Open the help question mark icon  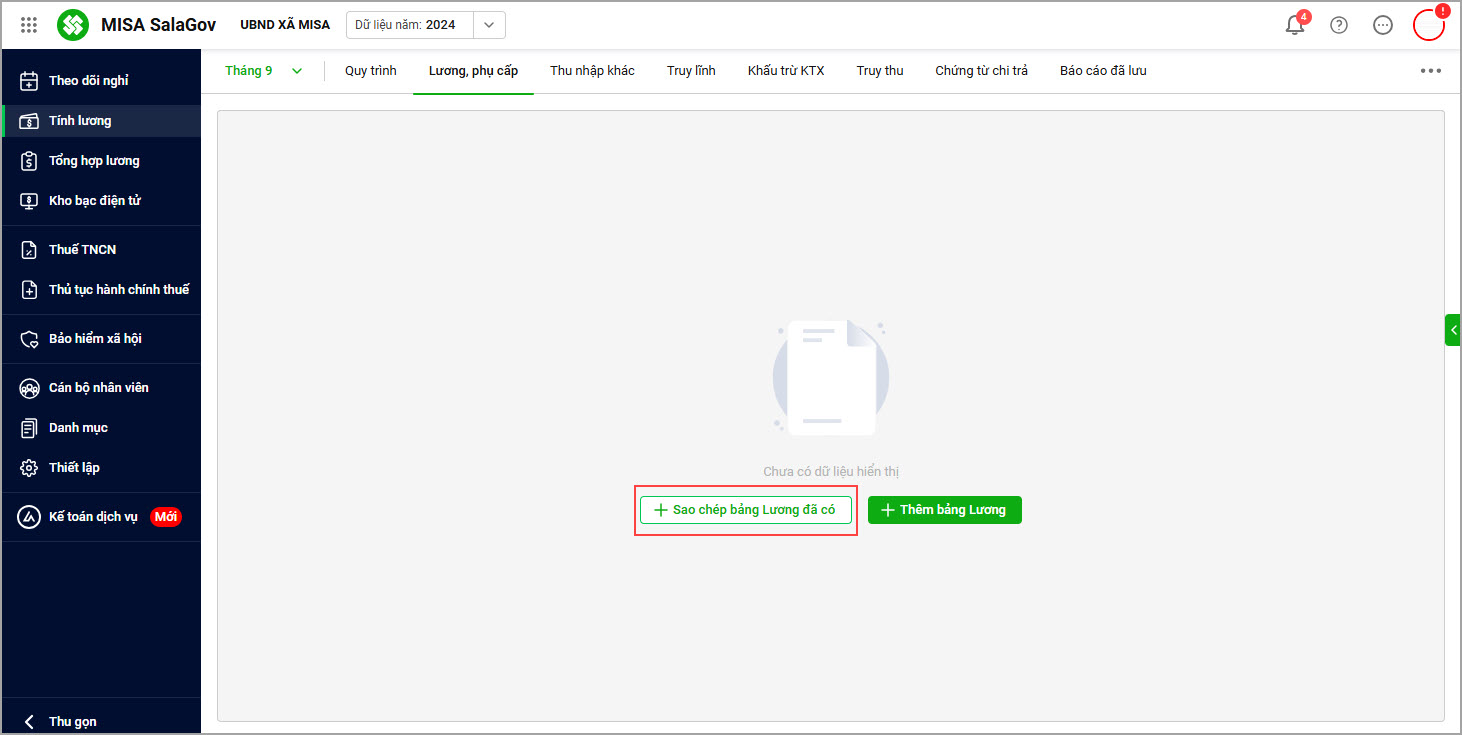tap(1339, 25)
